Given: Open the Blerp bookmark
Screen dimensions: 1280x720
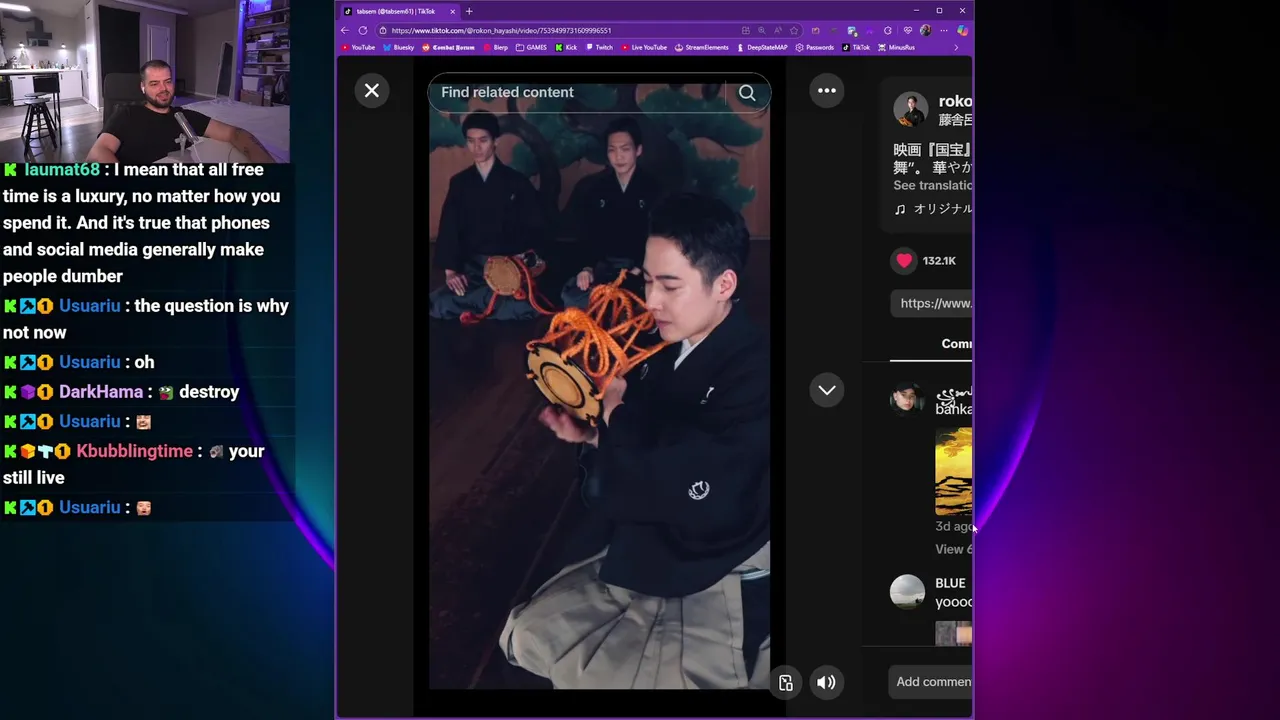Looking at the screenshot, I should (x=495, y=47).
